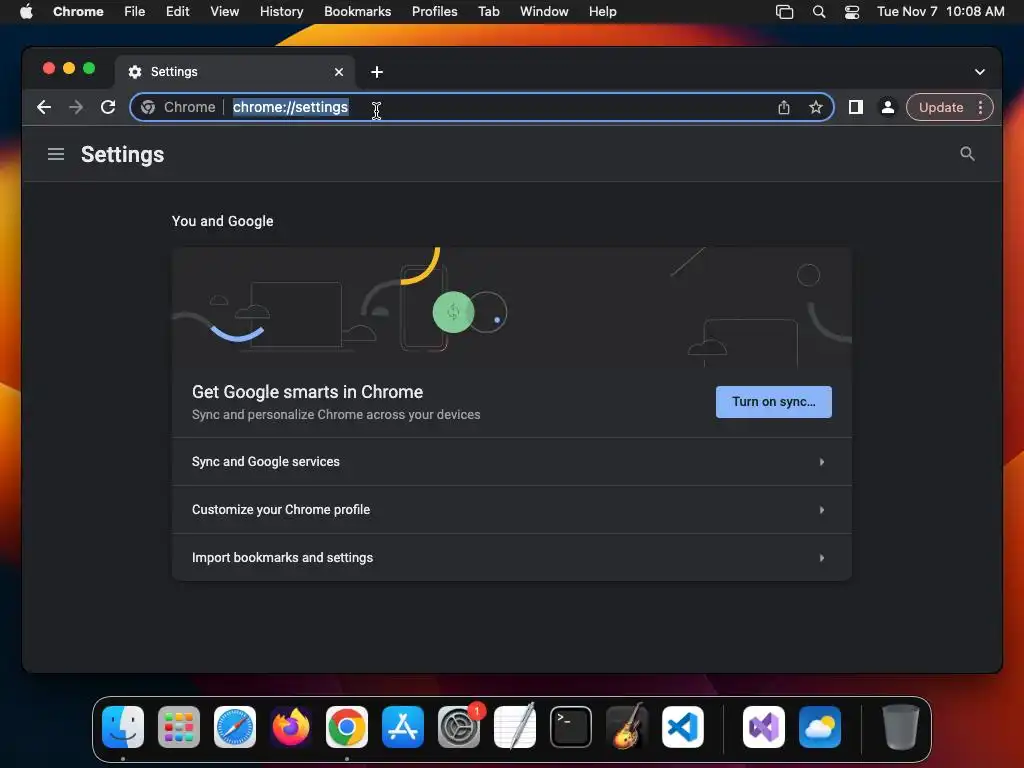The height and width of the screenshot is (768, 1024).
Task: Open TextEdit from the Dock
Action: [515, 727]
